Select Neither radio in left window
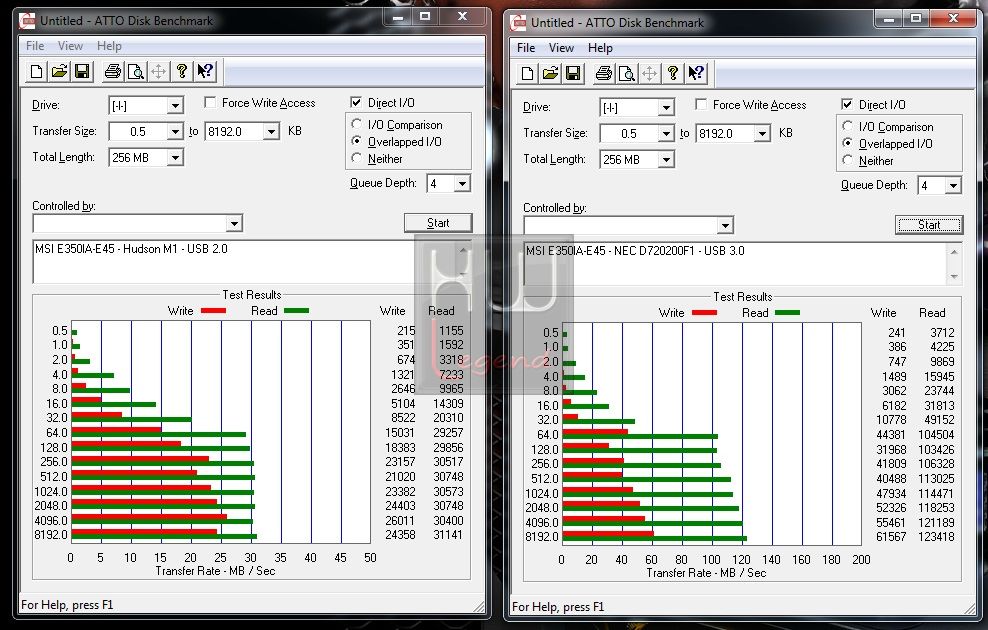988x630 pixels. pos(357,158)
